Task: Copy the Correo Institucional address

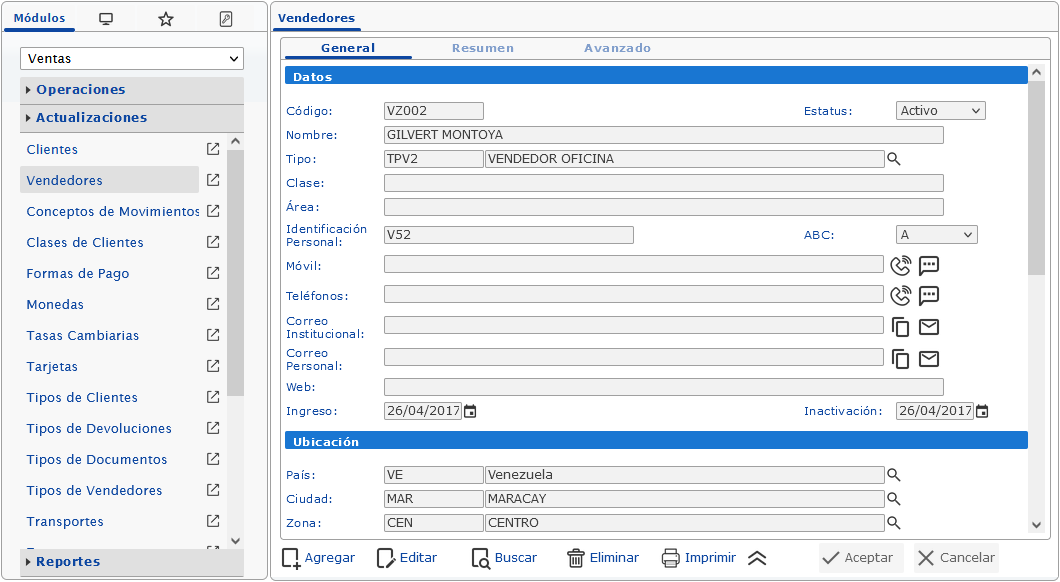Action: point(900,327)
